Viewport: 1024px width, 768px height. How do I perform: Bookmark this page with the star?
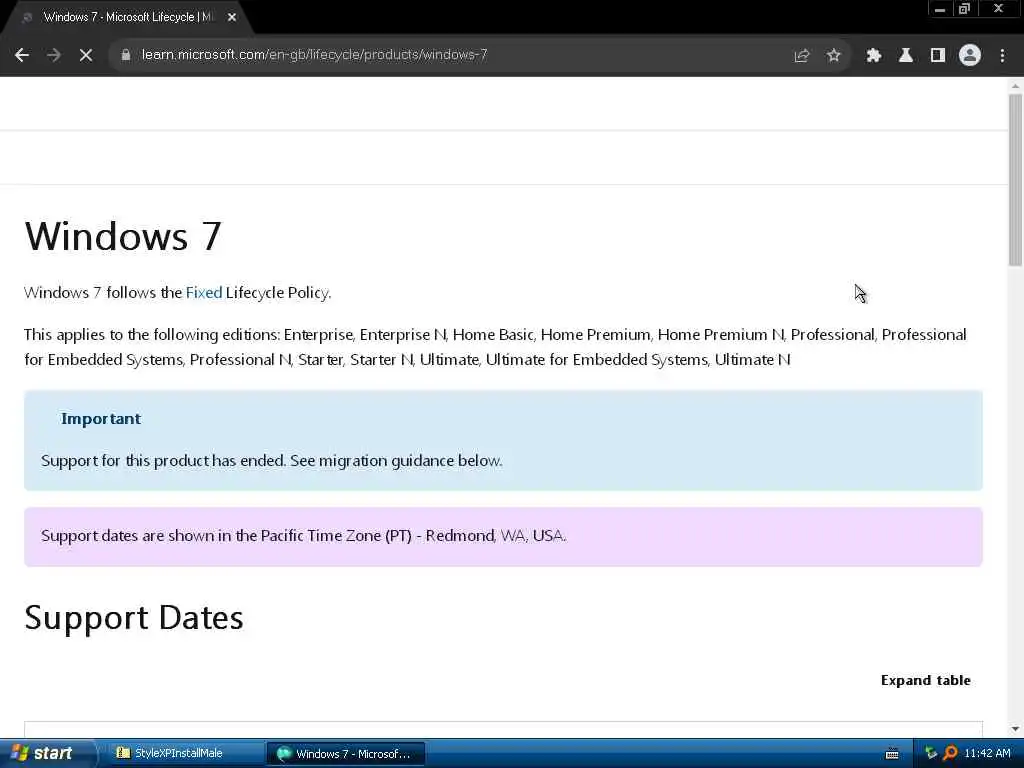click(833, 56)
